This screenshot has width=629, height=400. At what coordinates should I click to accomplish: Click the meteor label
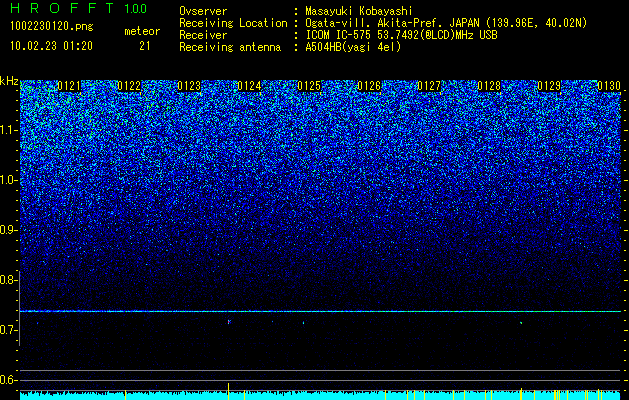[142, 31]
